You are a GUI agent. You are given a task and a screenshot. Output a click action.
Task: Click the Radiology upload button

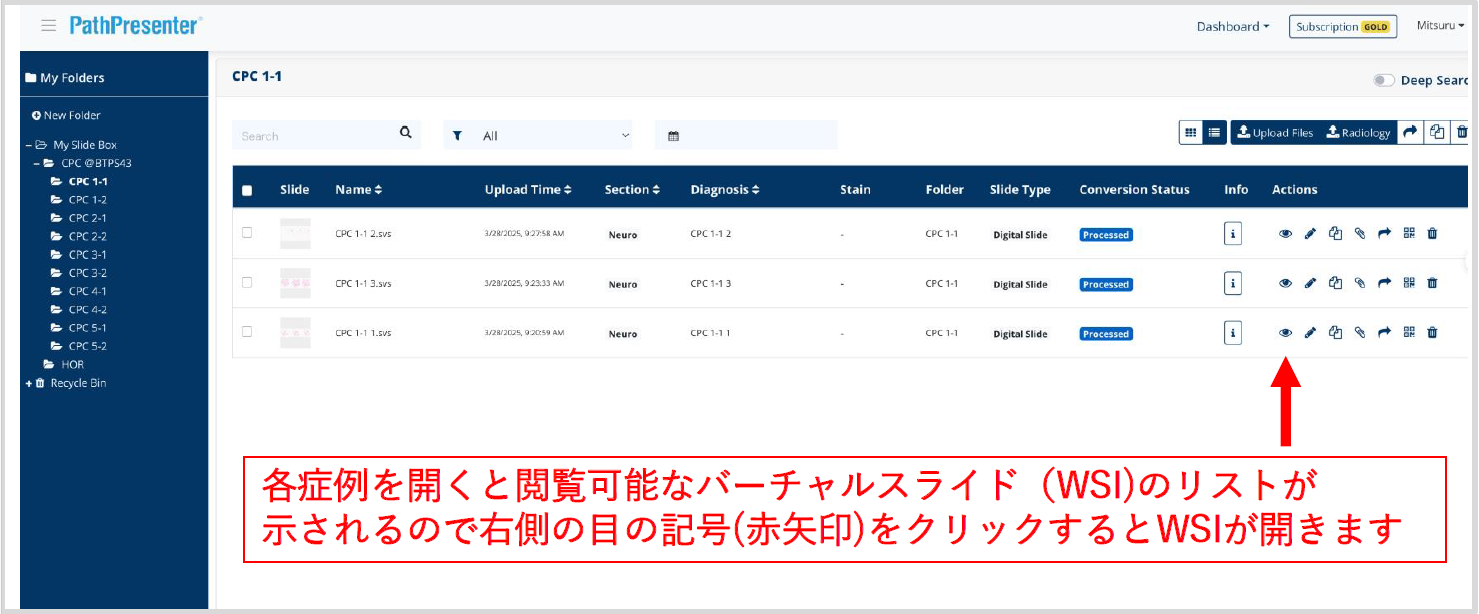[1358, 132]
